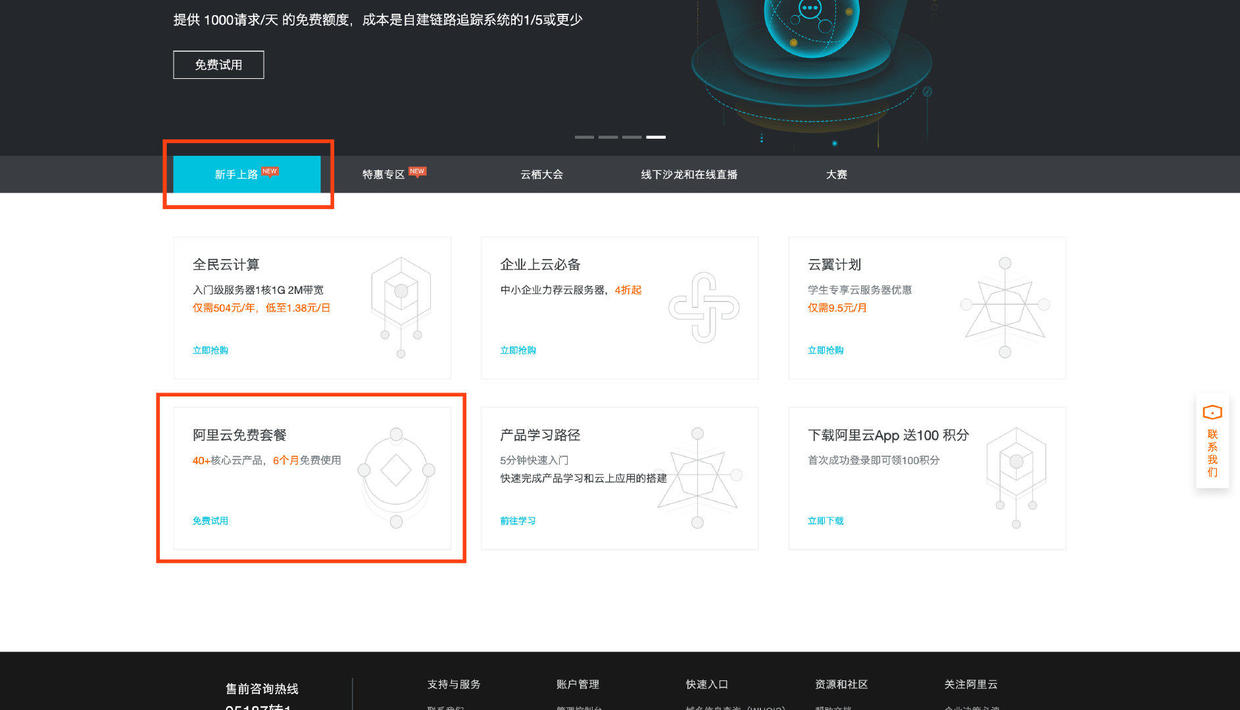1240x710 pixels.
Task: Open the 大赛 tab
Action: point(836,174)
